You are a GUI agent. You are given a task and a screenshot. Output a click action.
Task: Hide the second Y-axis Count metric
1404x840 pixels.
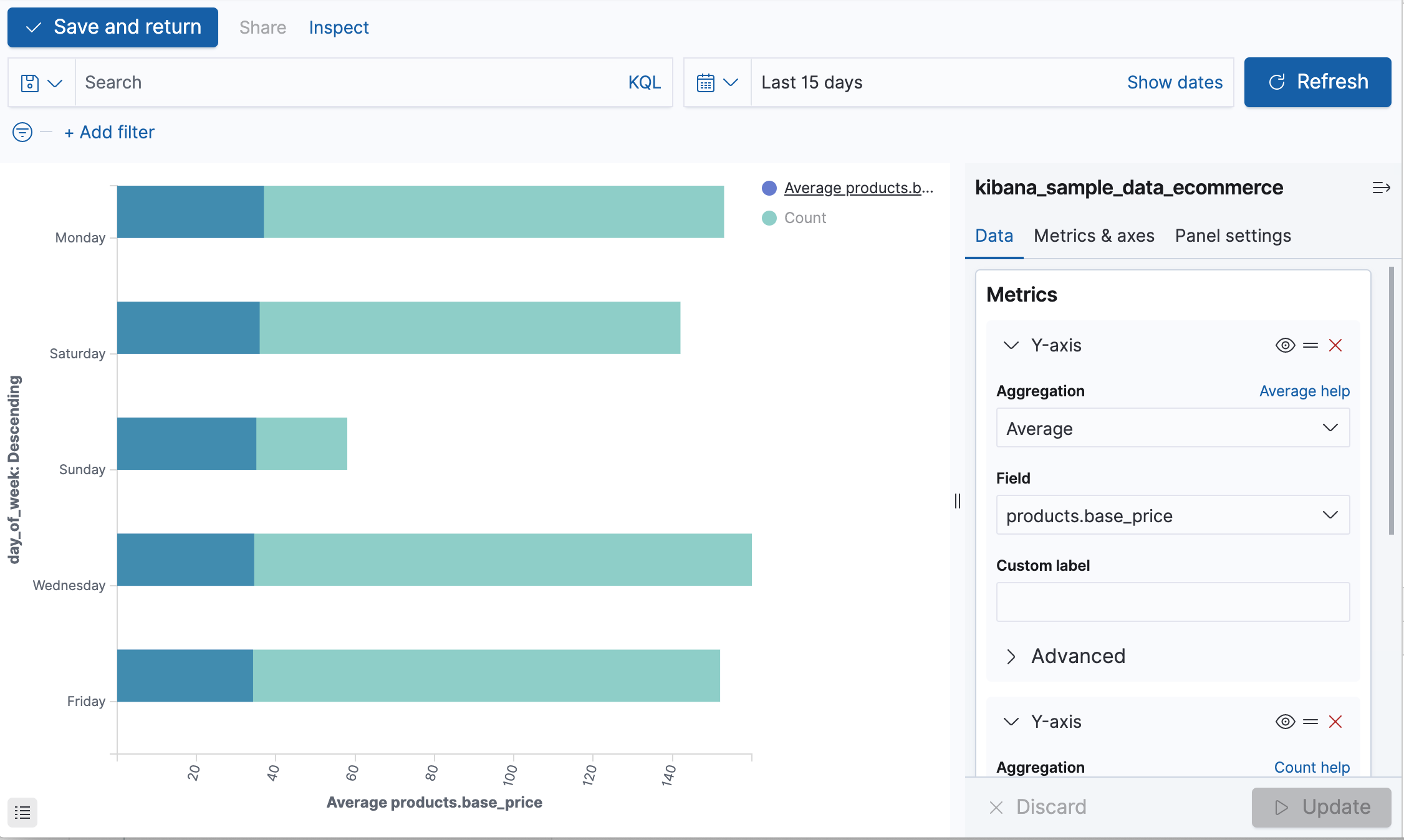pyautogui.click(x=1285, y=722)
